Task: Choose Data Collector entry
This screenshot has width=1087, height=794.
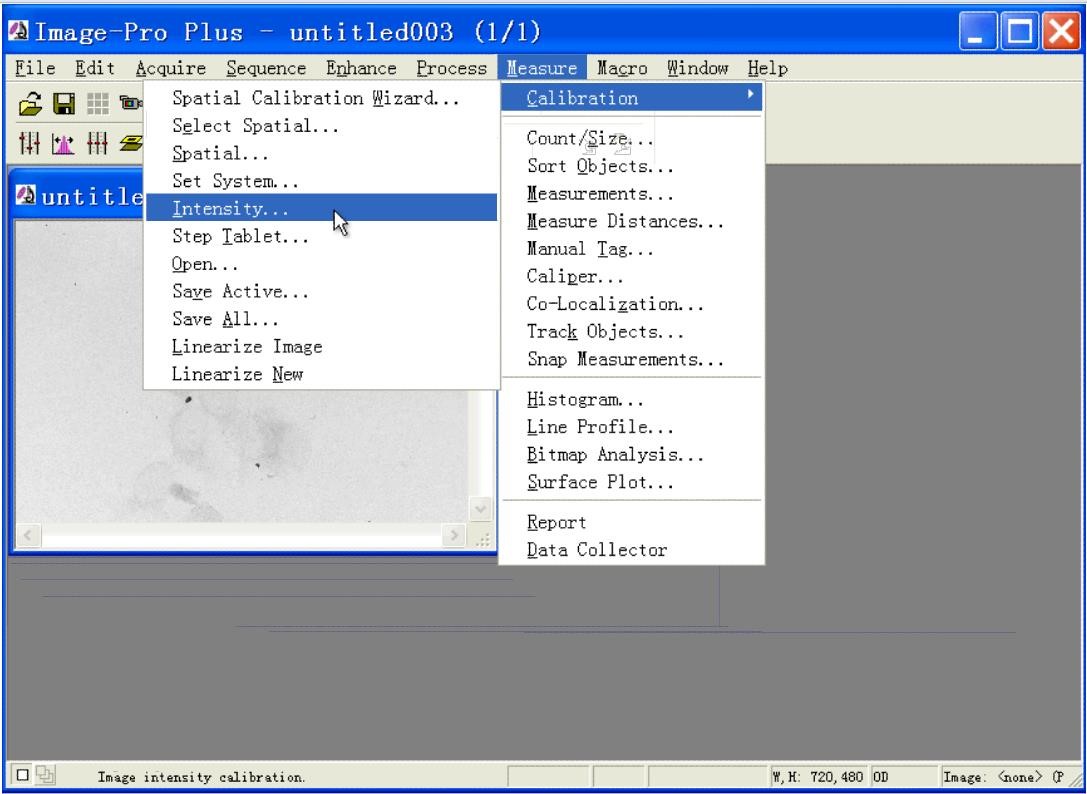Action: coord(632,550)
